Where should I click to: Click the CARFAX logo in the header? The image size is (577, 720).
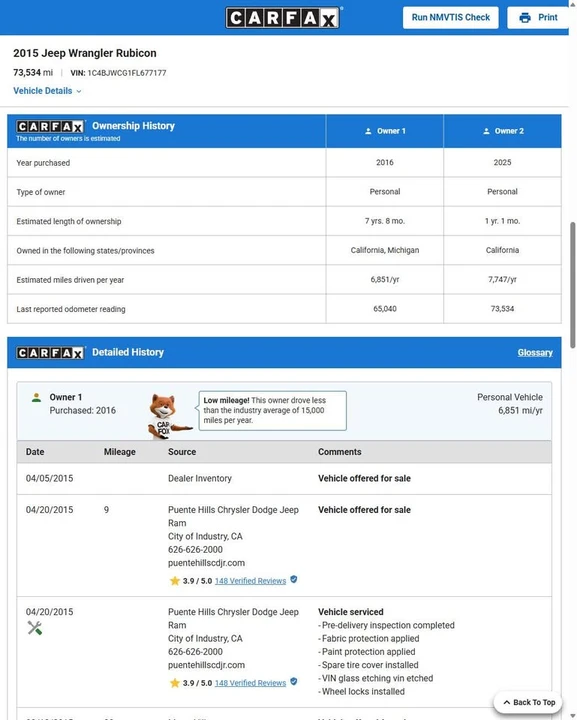tap(283, 18)
